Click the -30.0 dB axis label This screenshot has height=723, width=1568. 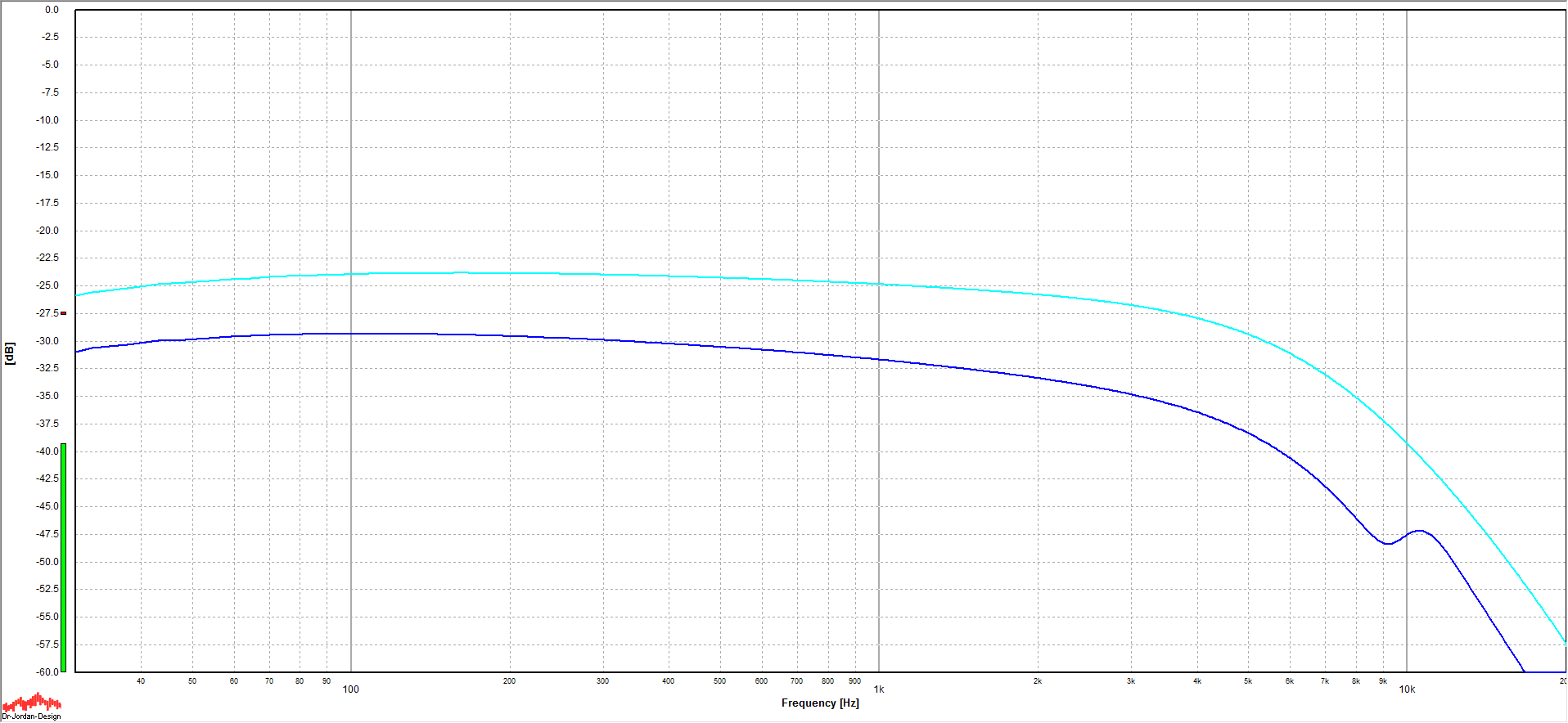point(48,341)
